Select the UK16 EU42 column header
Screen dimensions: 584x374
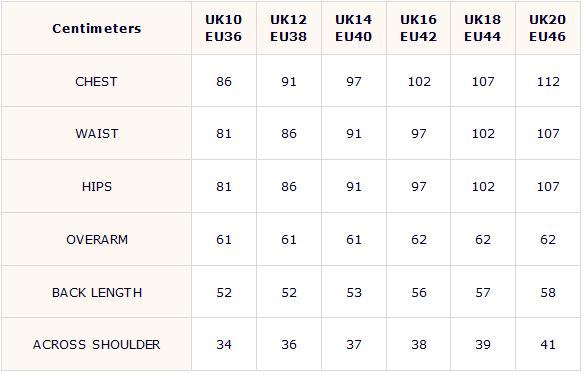point(419,28)
